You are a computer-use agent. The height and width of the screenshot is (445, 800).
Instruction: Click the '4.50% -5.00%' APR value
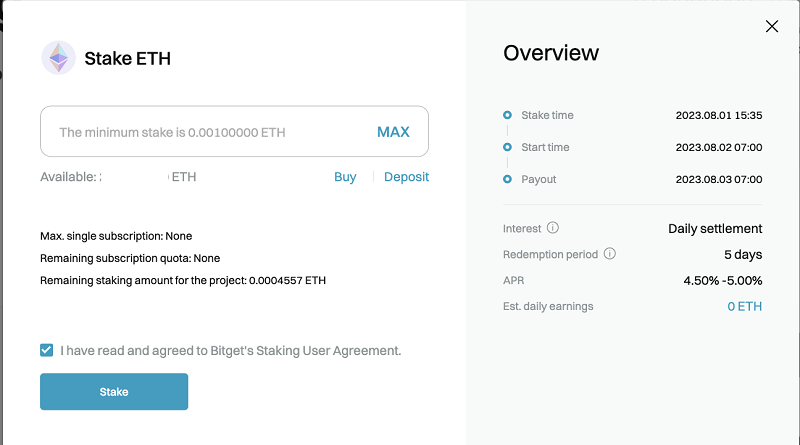tap(722, 281)
